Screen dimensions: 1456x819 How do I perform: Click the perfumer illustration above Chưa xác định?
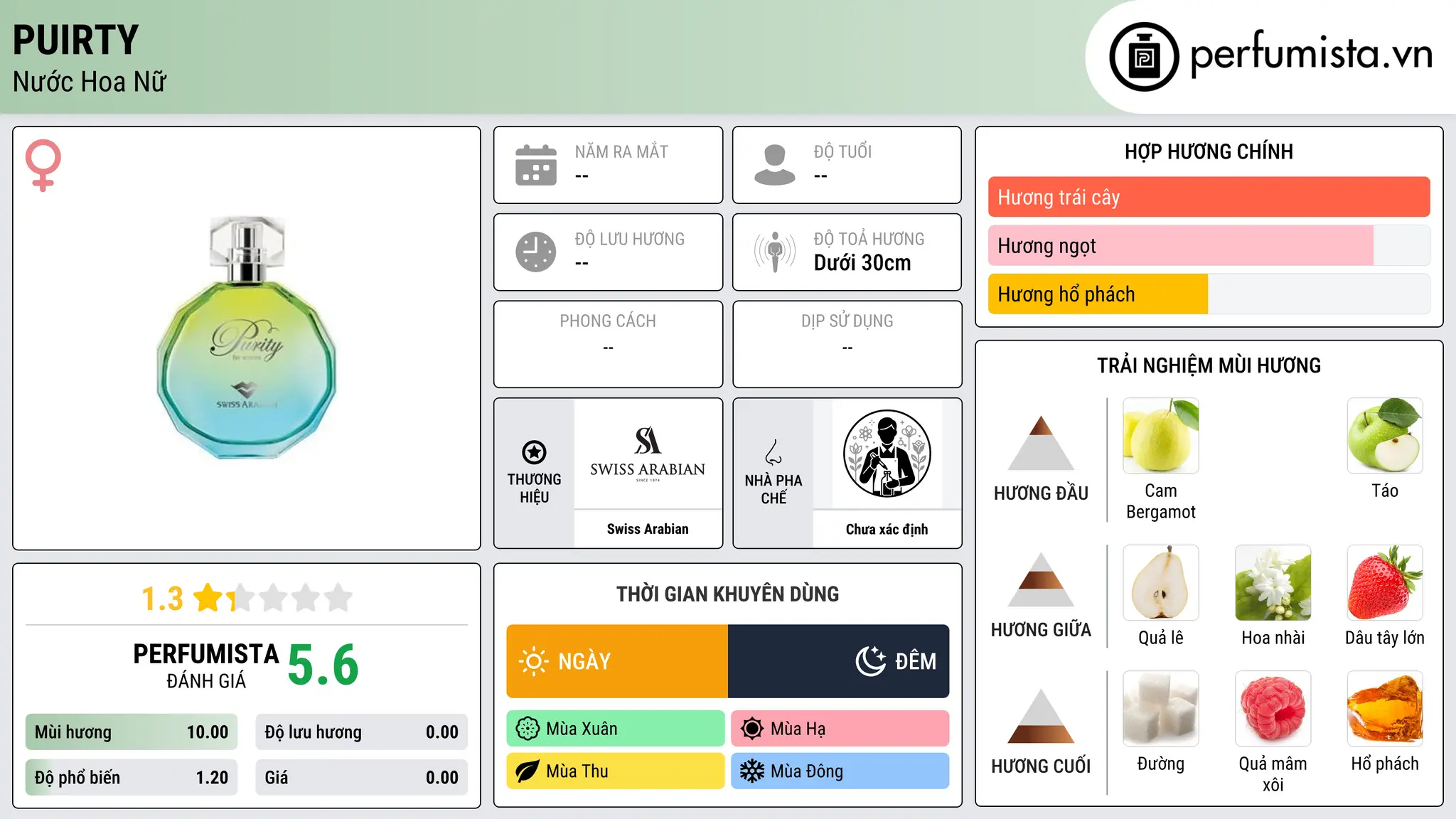[x=887, y=454]
